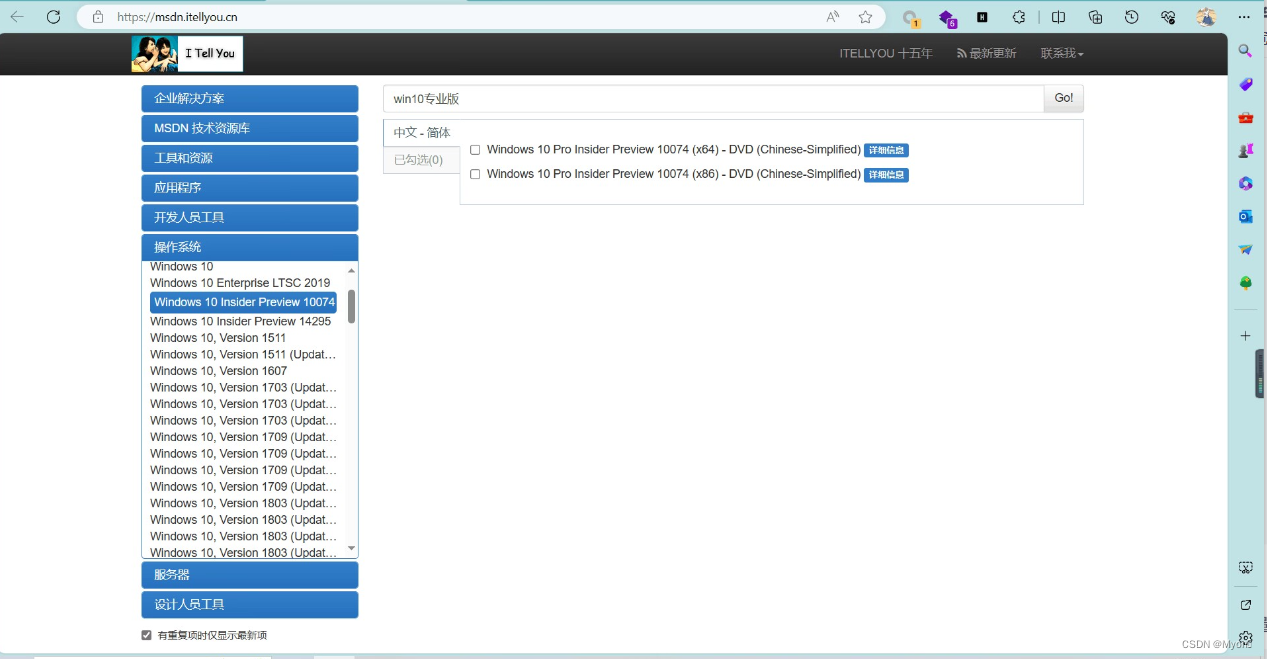1267x659 pixels.
Task: Click OS list scrollbar up arrow
Action: (x=351, y=270)
